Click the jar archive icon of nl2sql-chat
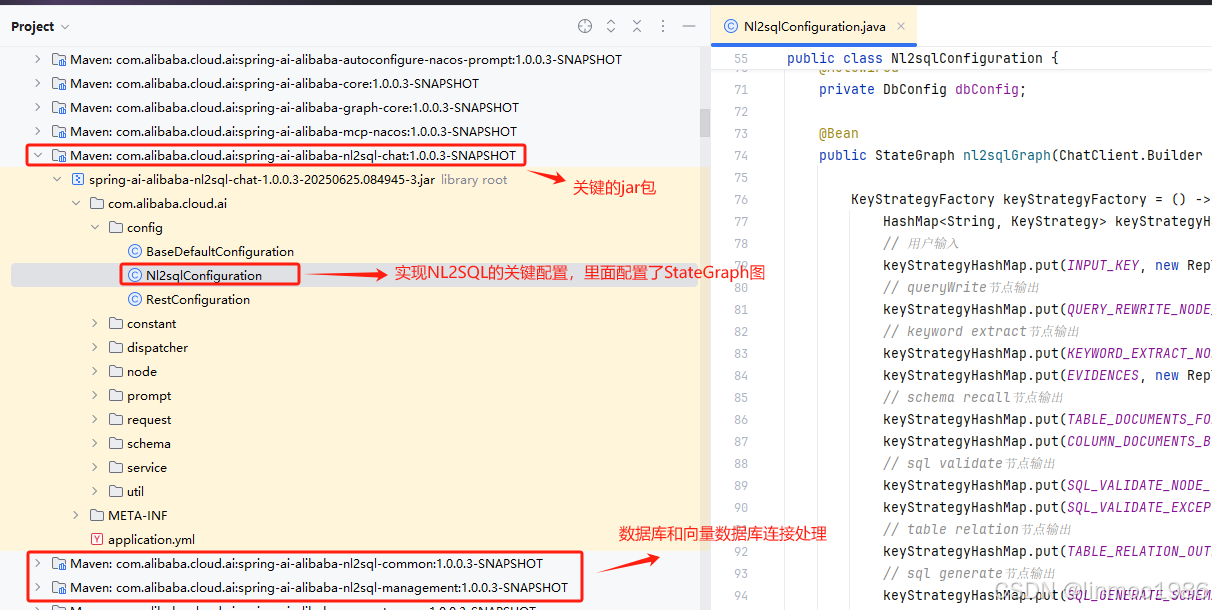The image size is (1212, 610). tap(77, 179)
